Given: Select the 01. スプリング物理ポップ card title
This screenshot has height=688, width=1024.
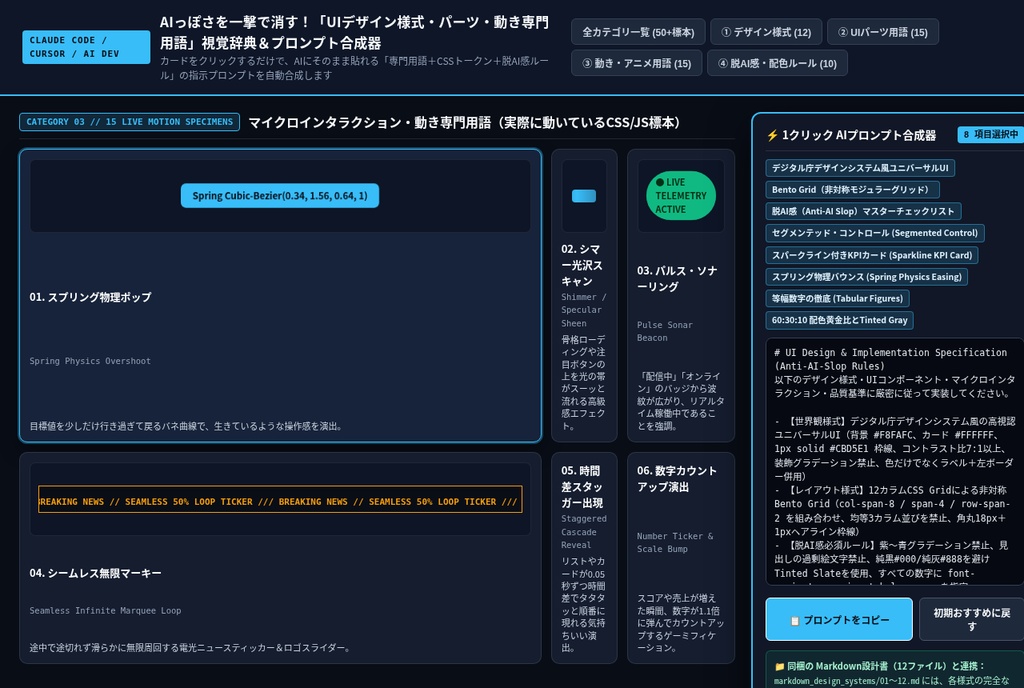Looking at the screenshot, I should 90,297.
